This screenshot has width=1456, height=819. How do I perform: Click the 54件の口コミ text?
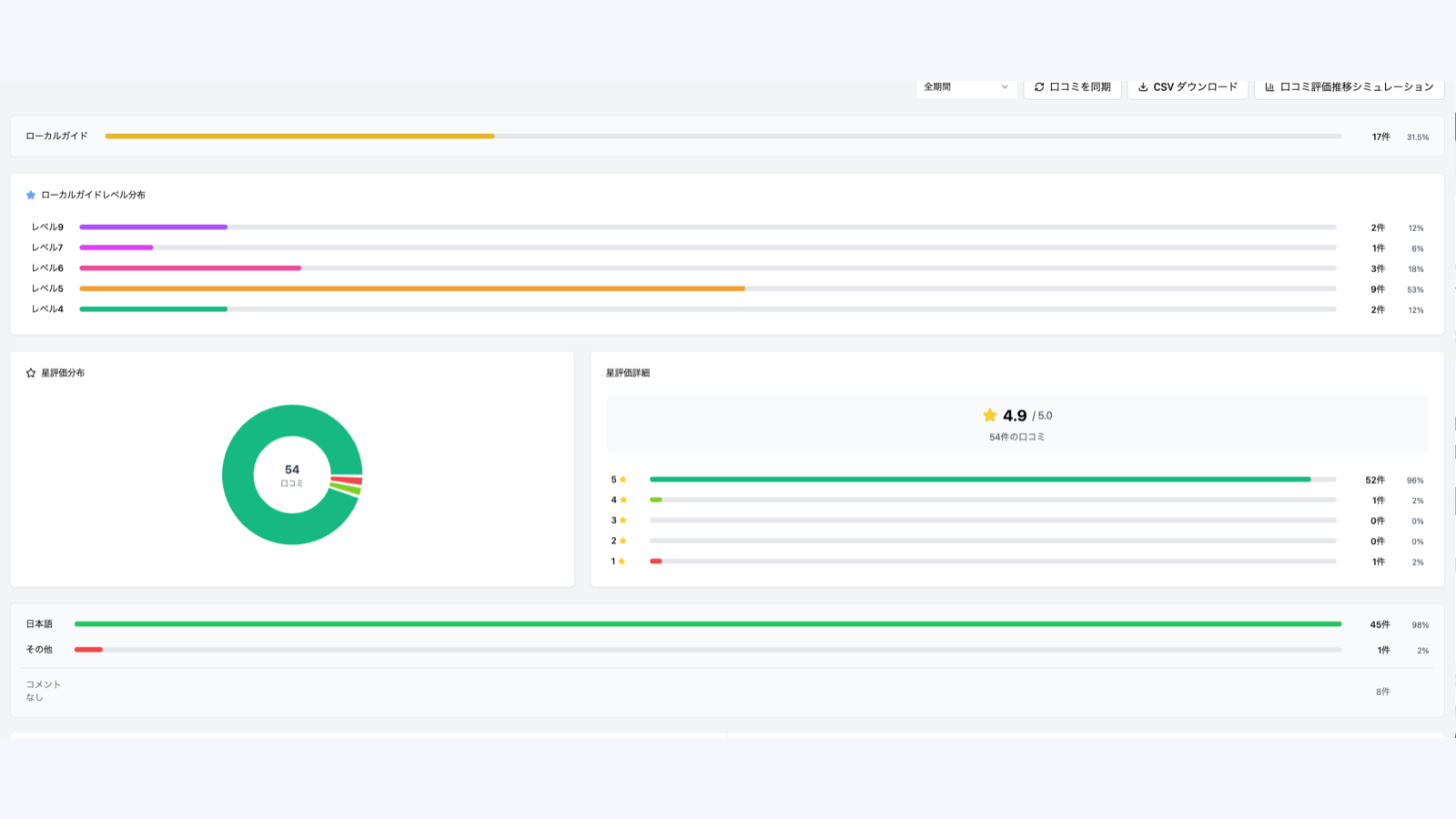coord(1016,437)
